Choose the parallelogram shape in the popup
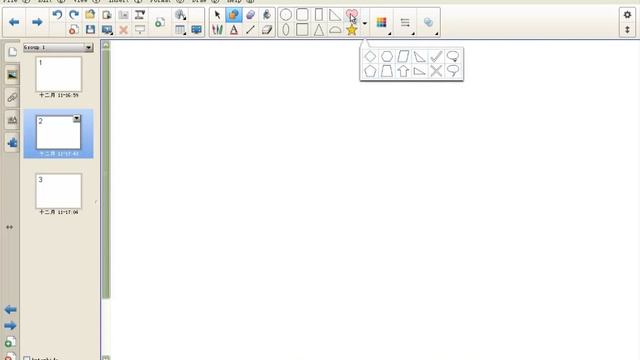The height and width of the screenshot is (360, 640). 403,56
